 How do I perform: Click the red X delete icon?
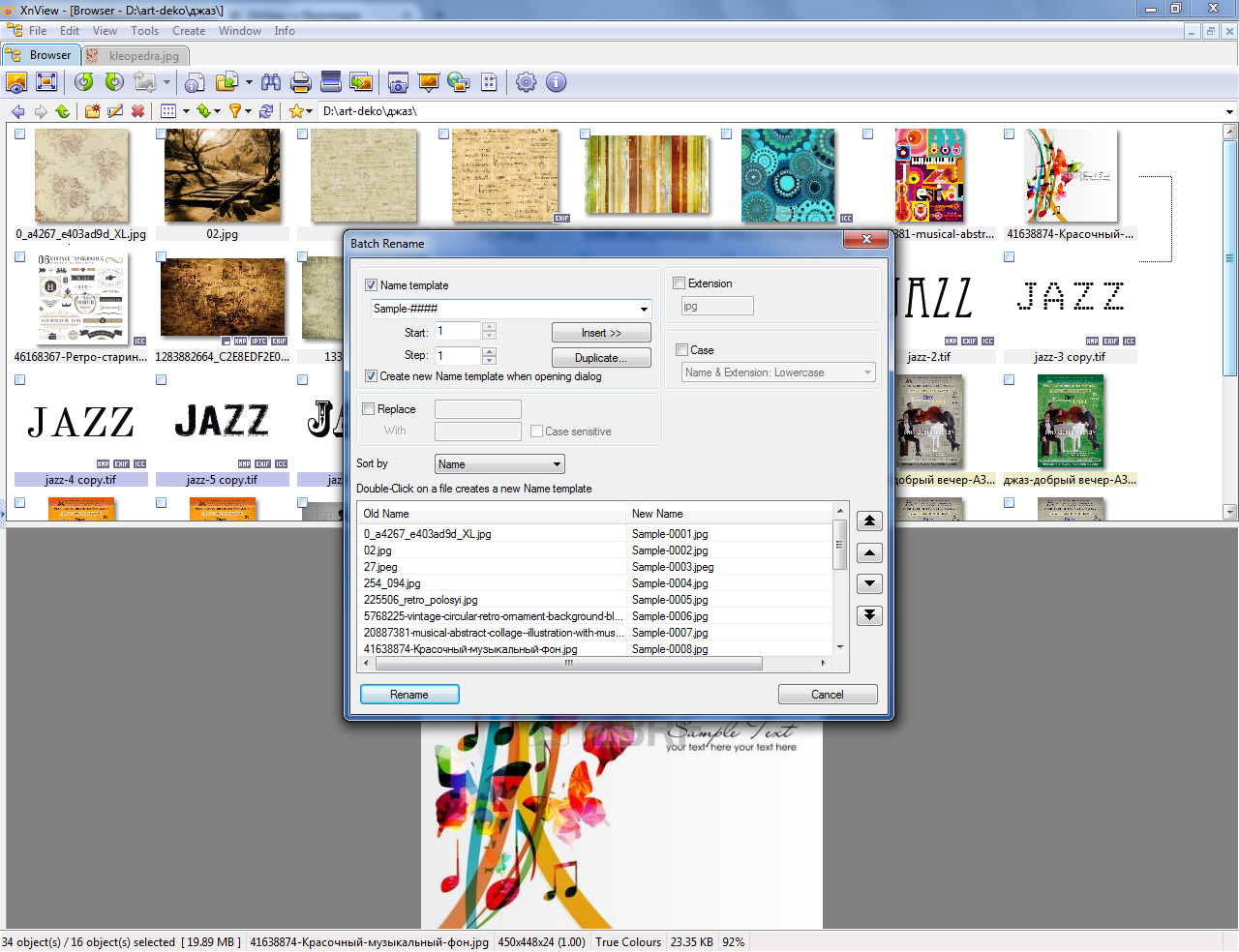point(137,111)
